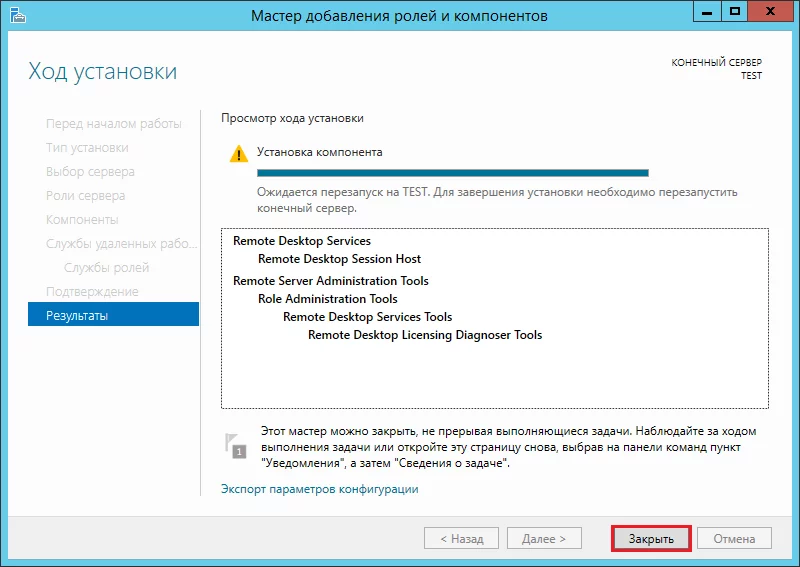Click Remote Server Administration Tools entry
Screen dimensions: 800x567
(x=330, y=281)
